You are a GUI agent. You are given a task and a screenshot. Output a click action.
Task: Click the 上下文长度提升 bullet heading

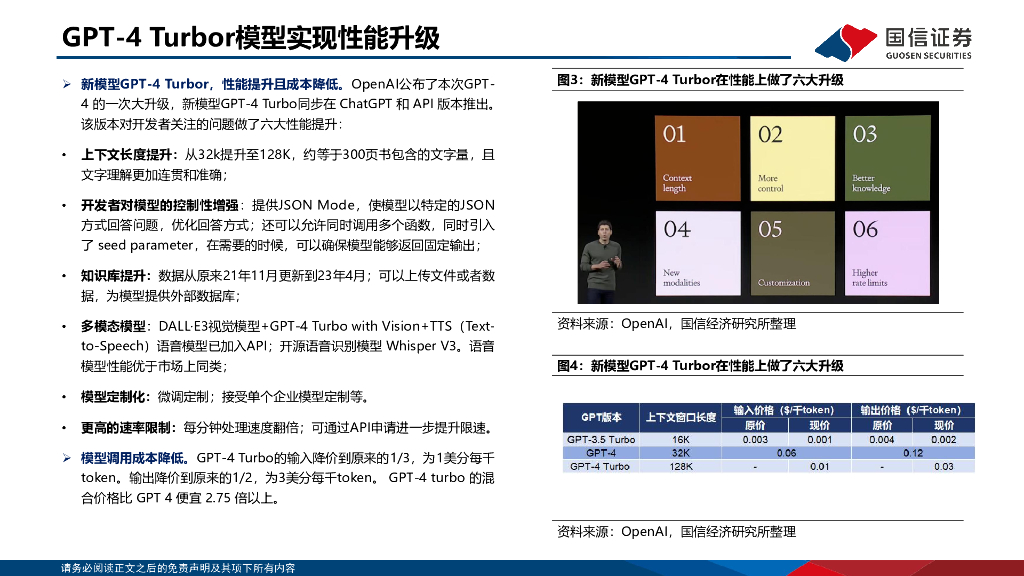click(x=127, y=155)
